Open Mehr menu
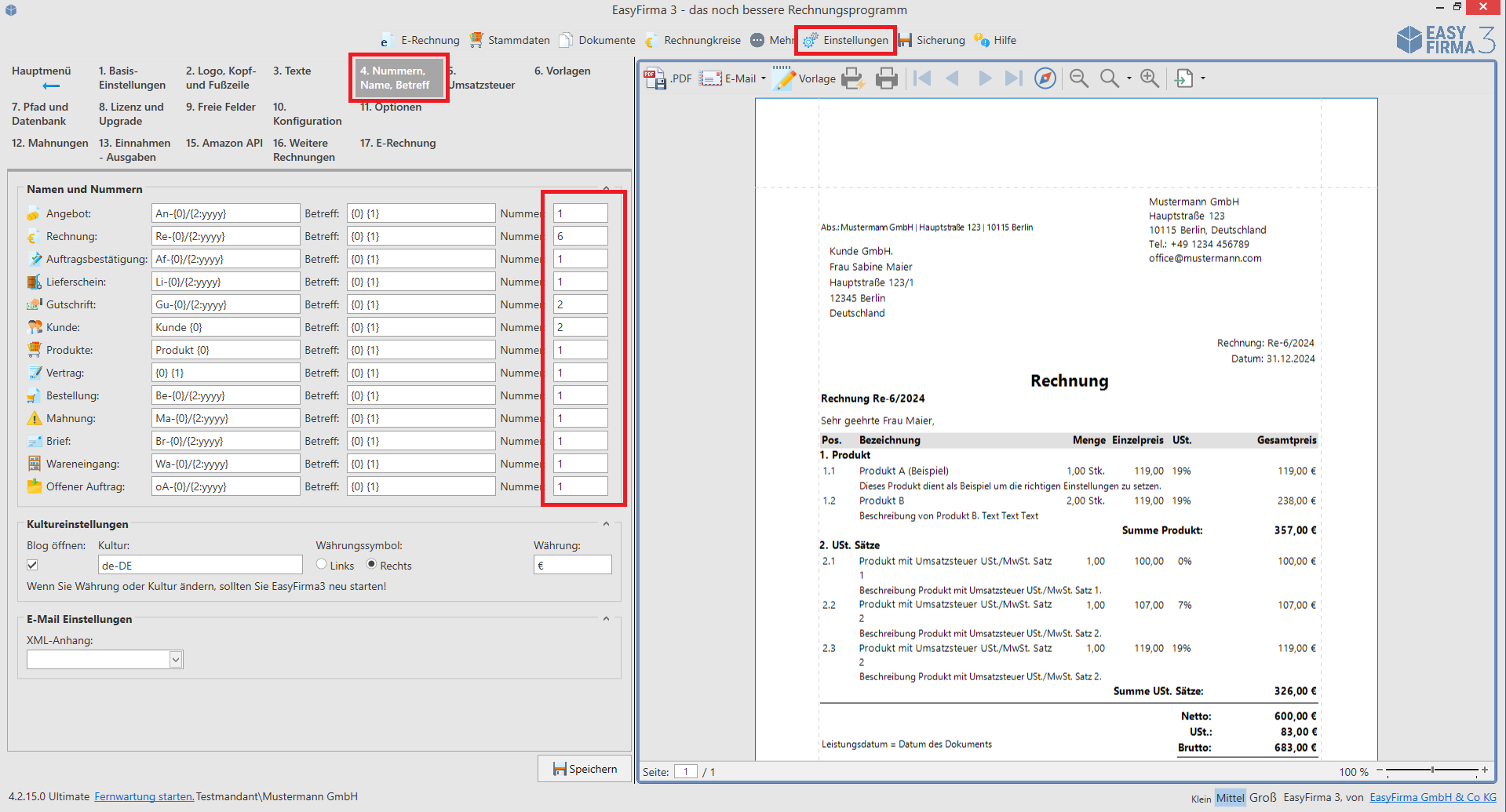Screen dimensions: 1506x812 pos(771,40)
